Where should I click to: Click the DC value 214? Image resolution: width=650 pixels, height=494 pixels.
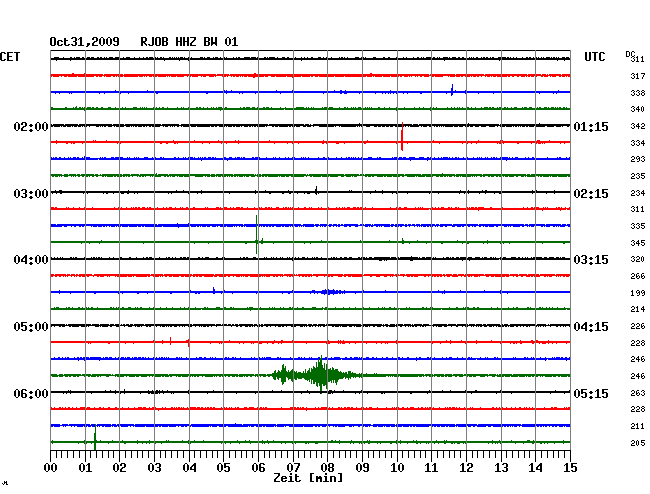pos(638,309)
